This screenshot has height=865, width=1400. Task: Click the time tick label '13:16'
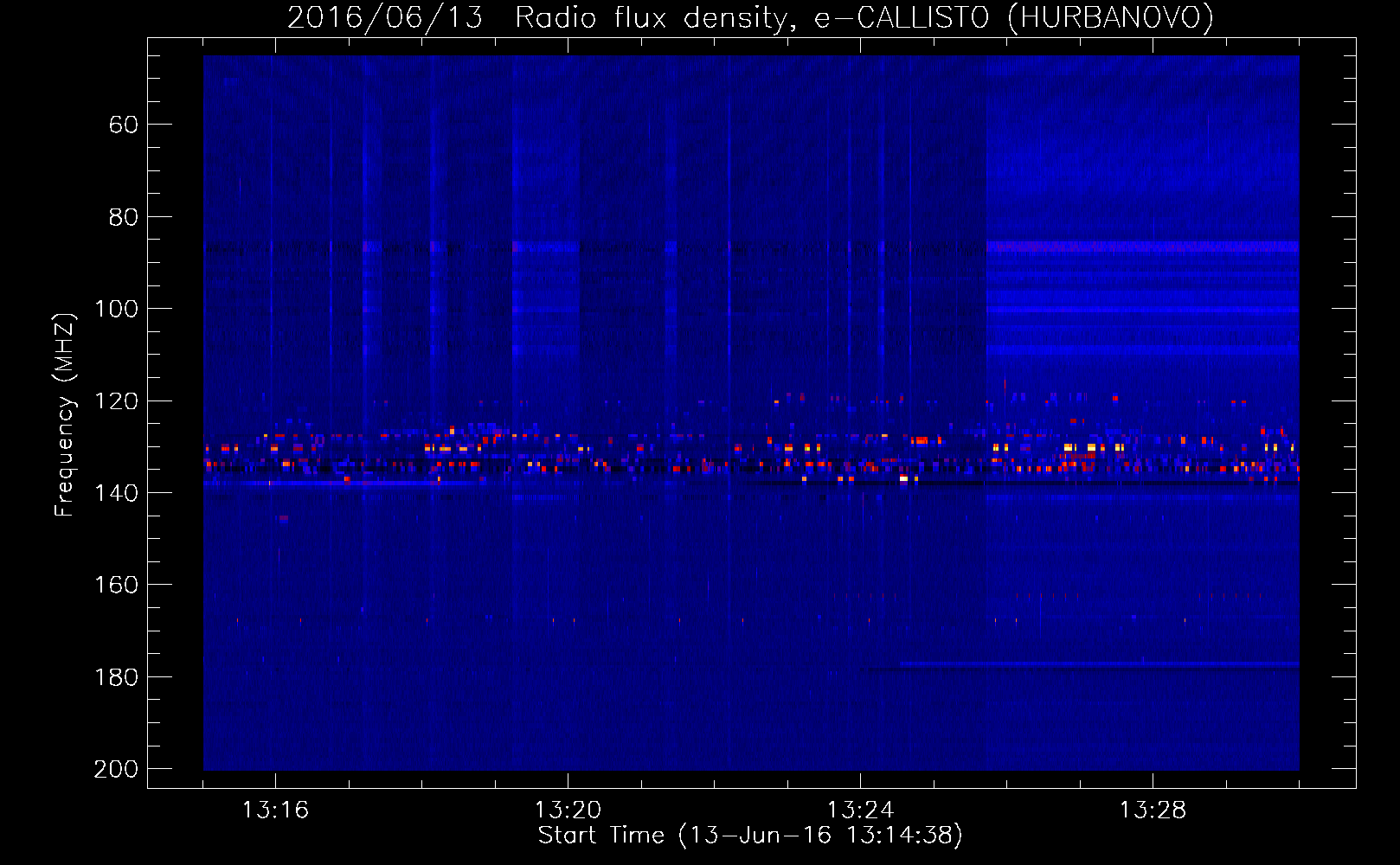pyautogui.click(x=275, y=811)
